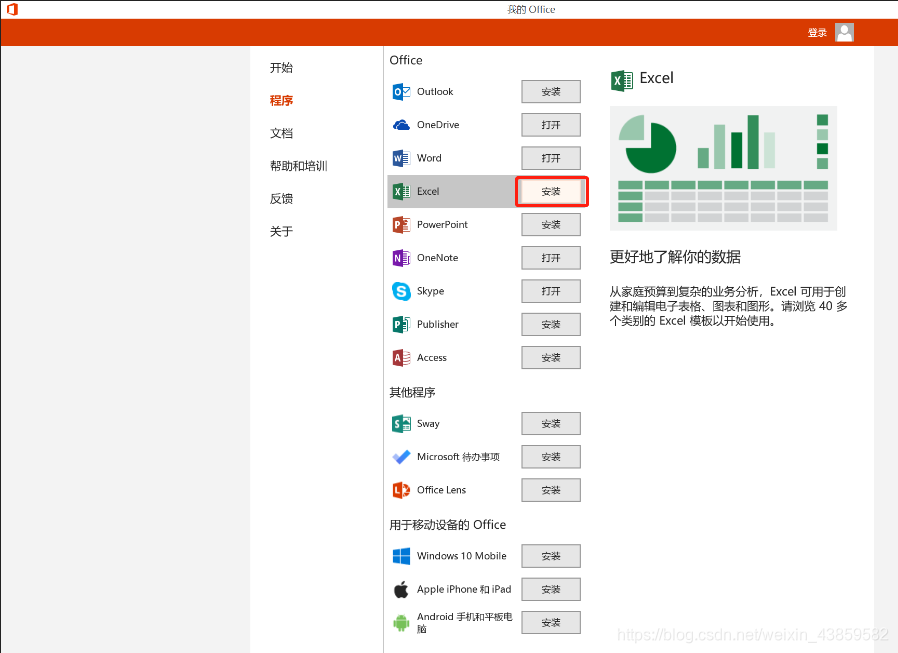This screenshot has height=653, width=898.
Task: Click the Outlook app icon
Action: [x=401, y=92]
